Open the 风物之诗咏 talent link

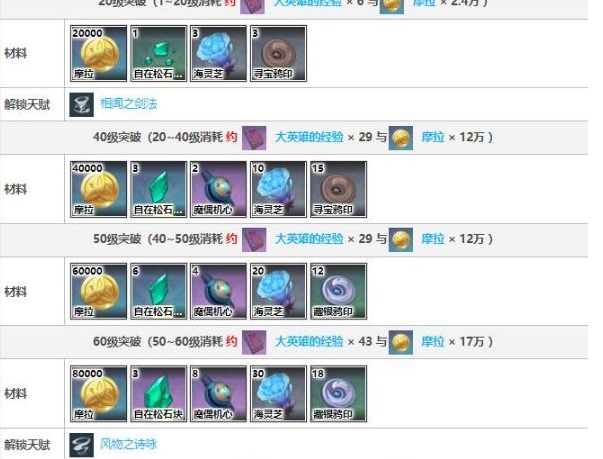(128, 444)
